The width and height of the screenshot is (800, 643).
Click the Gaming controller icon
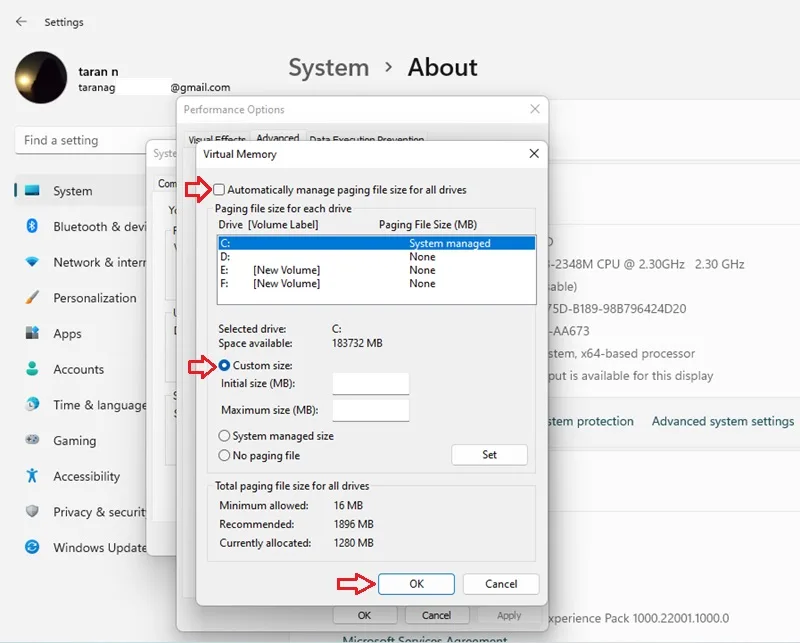click(x=32, y=439)
